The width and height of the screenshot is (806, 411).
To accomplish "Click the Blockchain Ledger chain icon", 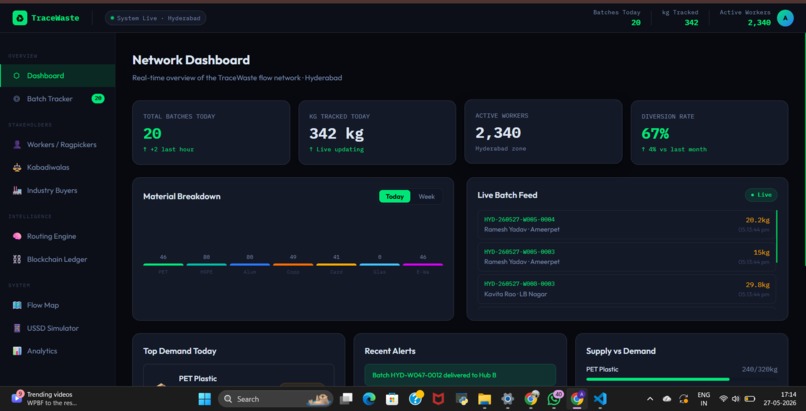I will pyautogui.click(x=17, y=259).
